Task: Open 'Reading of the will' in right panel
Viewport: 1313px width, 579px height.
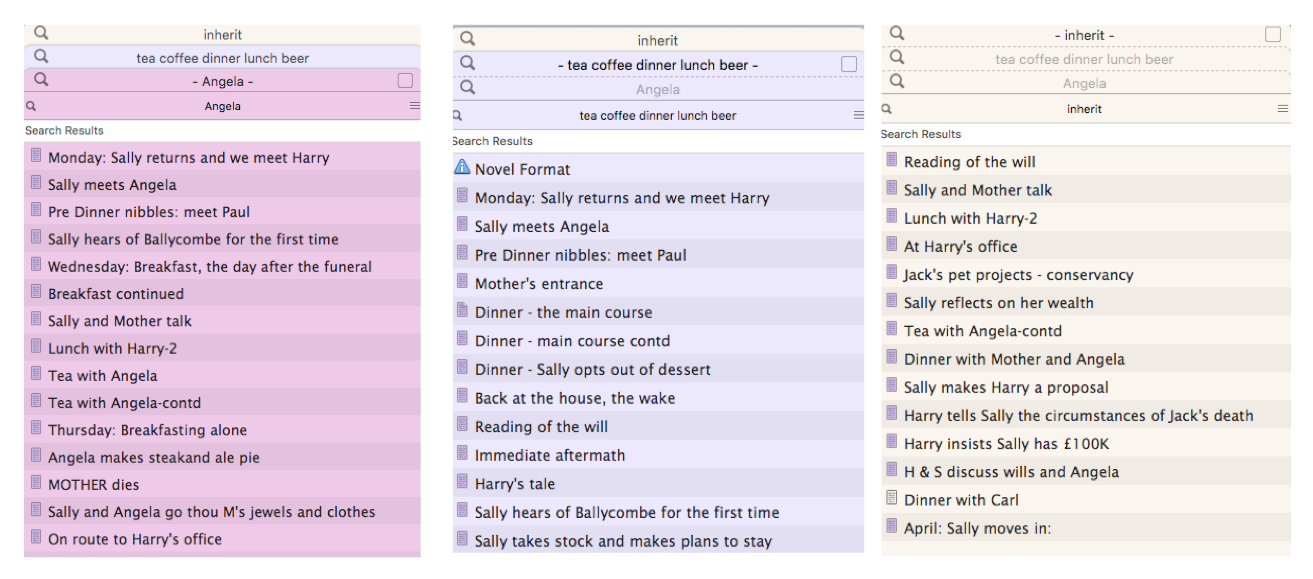Action: coord(1086,162)
